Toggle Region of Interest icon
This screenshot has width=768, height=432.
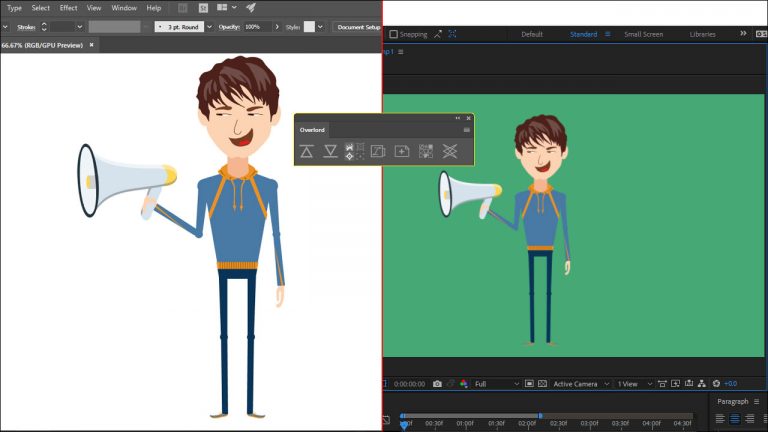coord(529,384)
